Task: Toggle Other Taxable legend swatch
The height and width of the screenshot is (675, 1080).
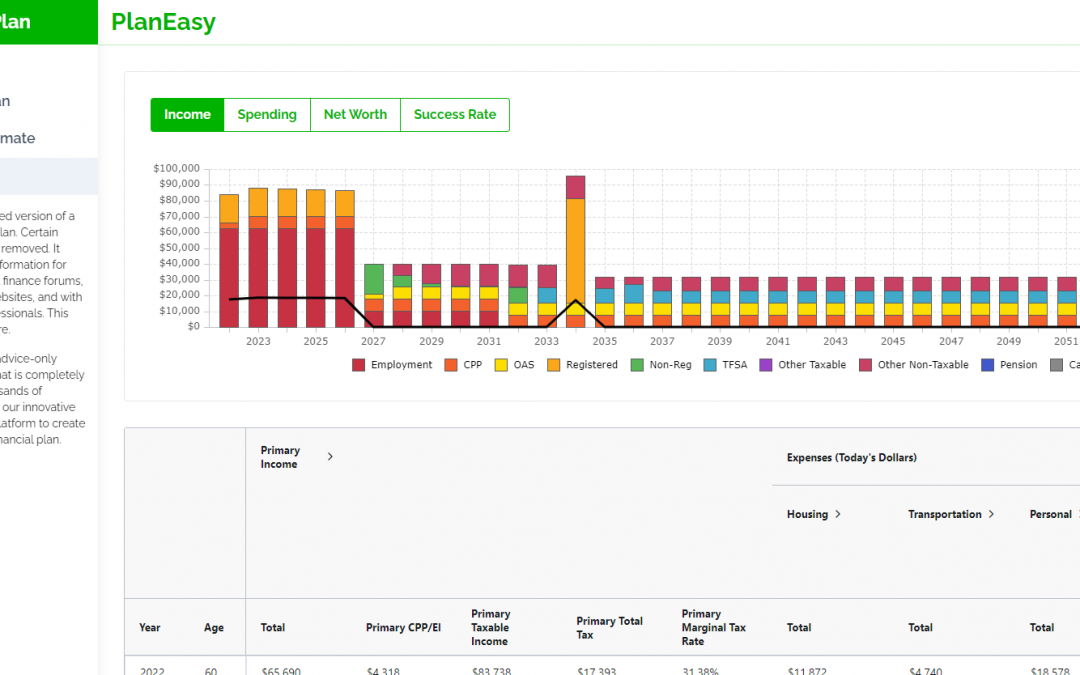Action: (x=766, y=365)
